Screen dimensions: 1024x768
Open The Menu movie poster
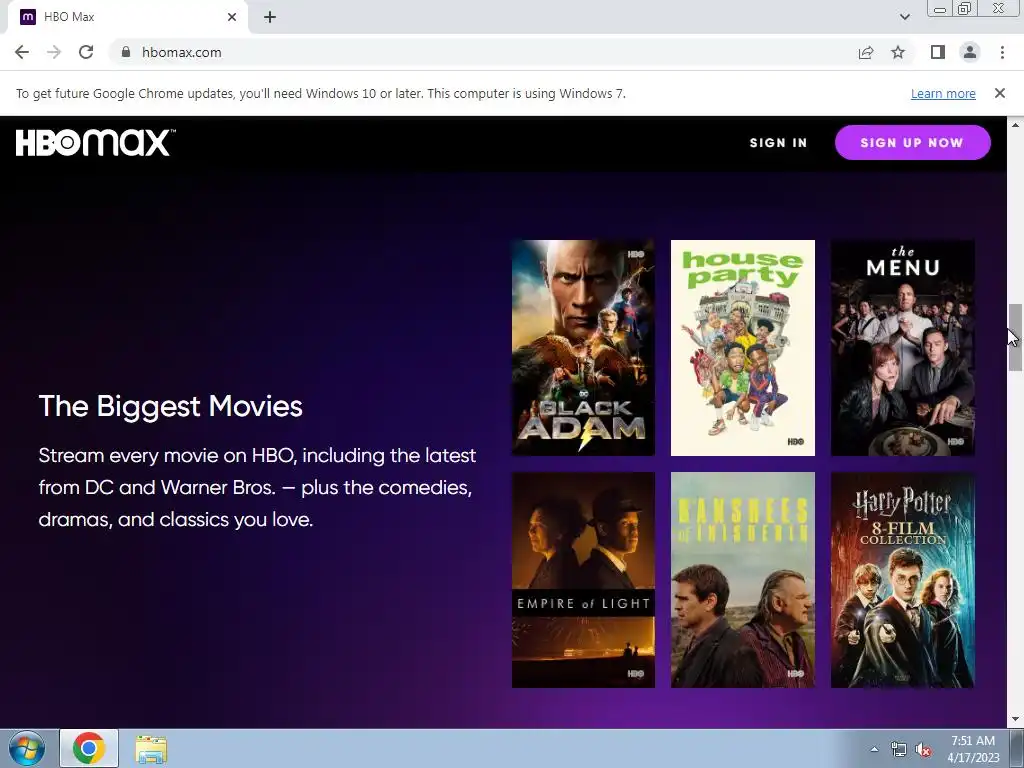pyautogui.click(x=903, y=347)
